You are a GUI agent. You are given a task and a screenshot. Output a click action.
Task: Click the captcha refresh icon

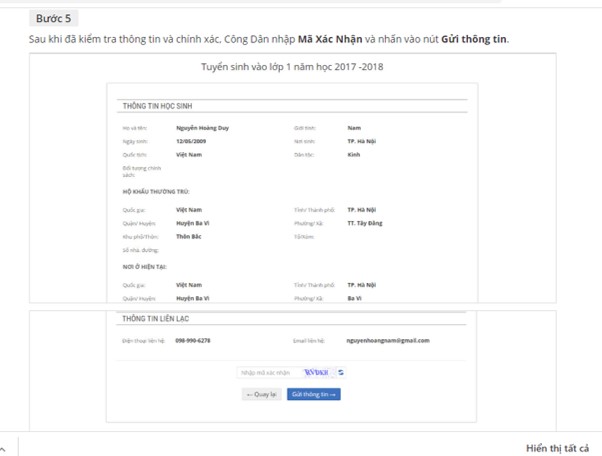tap(342, 372)
